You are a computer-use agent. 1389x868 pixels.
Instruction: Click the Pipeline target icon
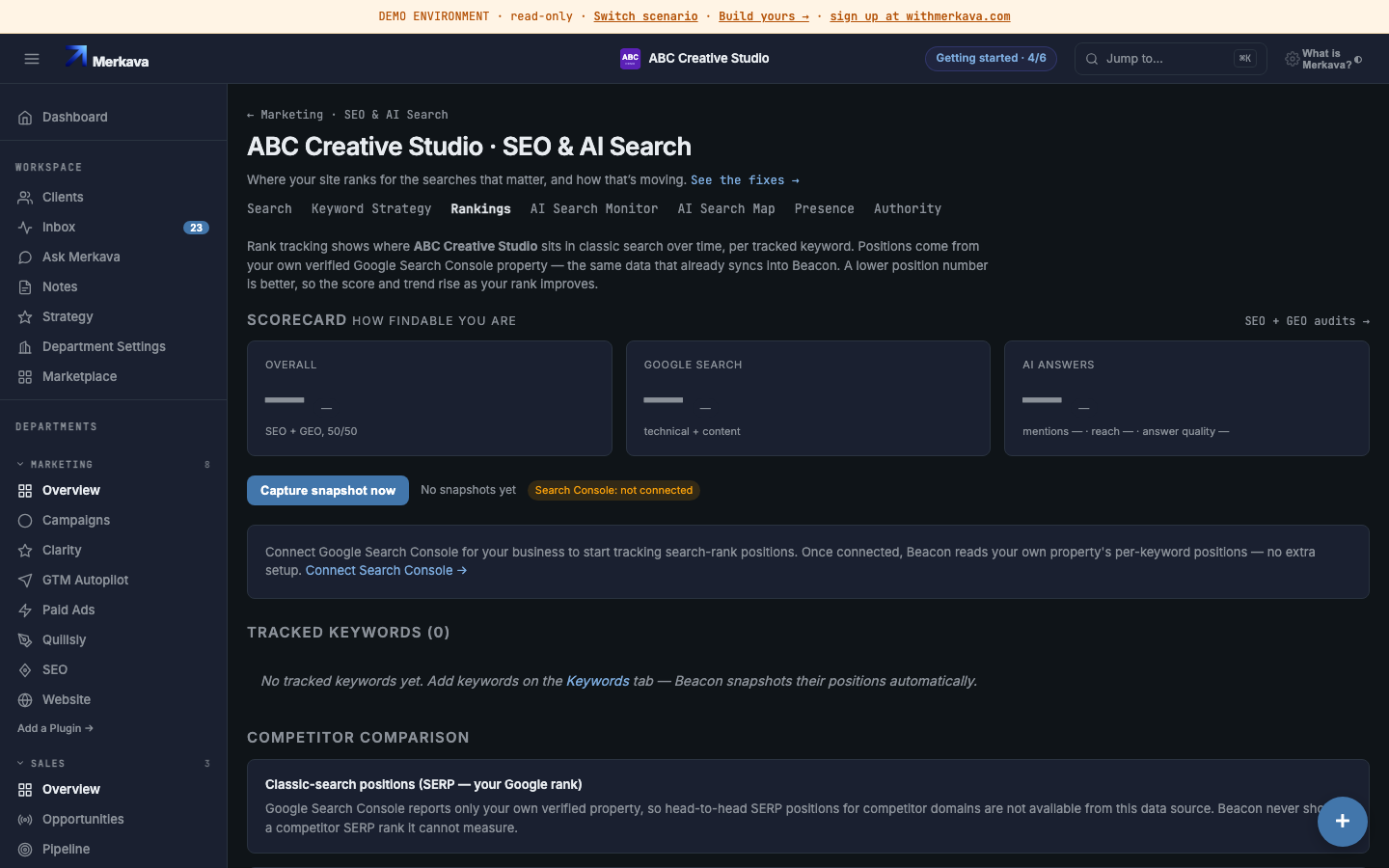point(25,850)
